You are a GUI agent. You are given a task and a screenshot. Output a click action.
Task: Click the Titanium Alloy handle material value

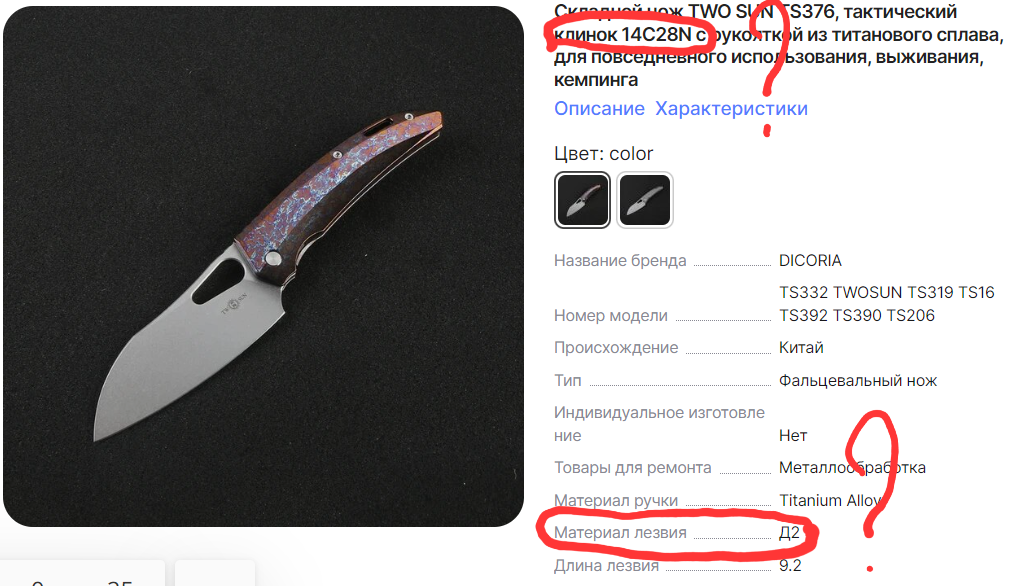point(831,501)
